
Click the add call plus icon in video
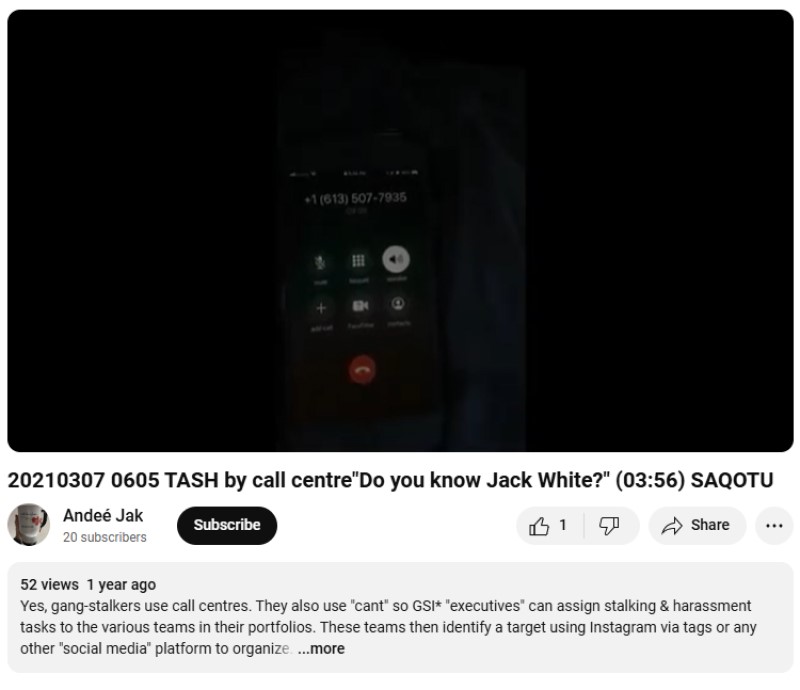(x=321, y=308)
